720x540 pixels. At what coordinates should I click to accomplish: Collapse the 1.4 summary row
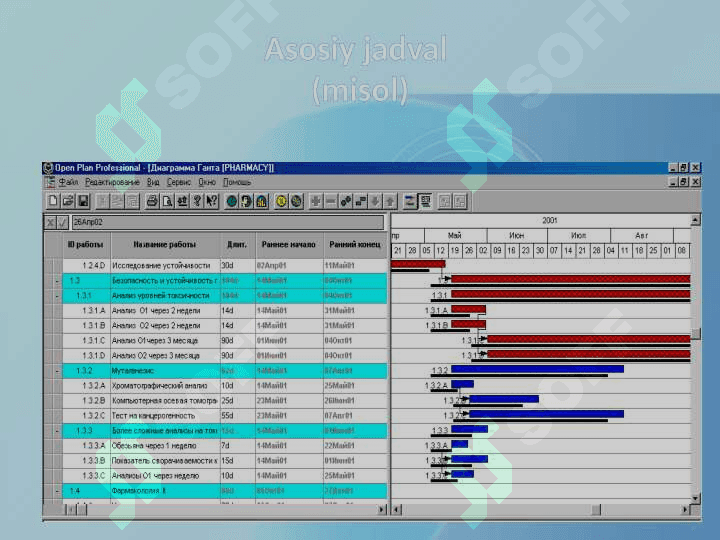57,491
